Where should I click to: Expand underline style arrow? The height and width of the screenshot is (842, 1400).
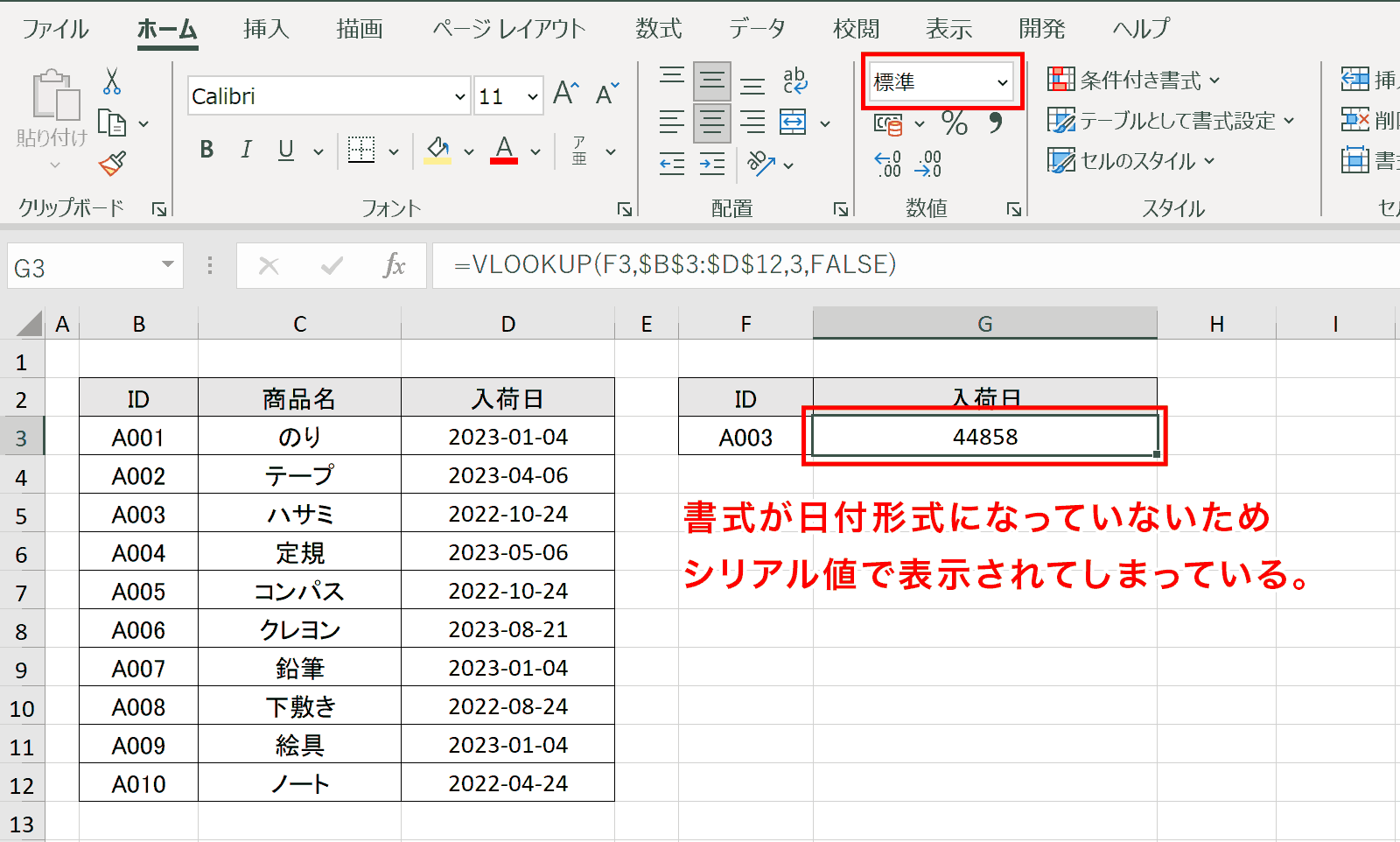click(x=318, y=151)
